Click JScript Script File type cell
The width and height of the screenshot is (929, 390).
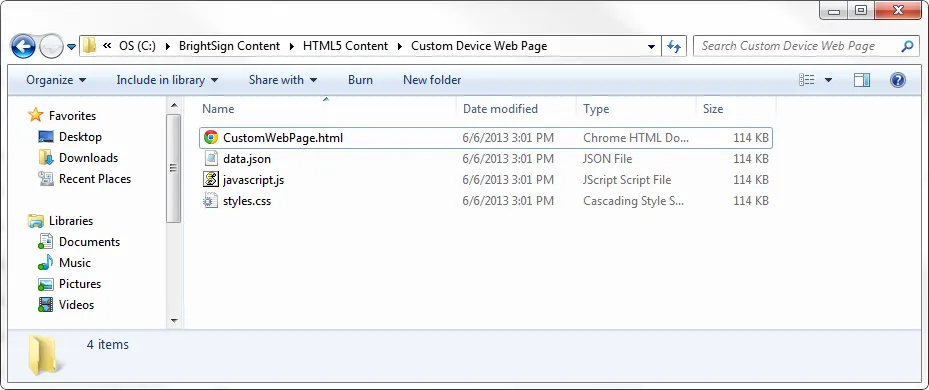[x=627, y=180]
